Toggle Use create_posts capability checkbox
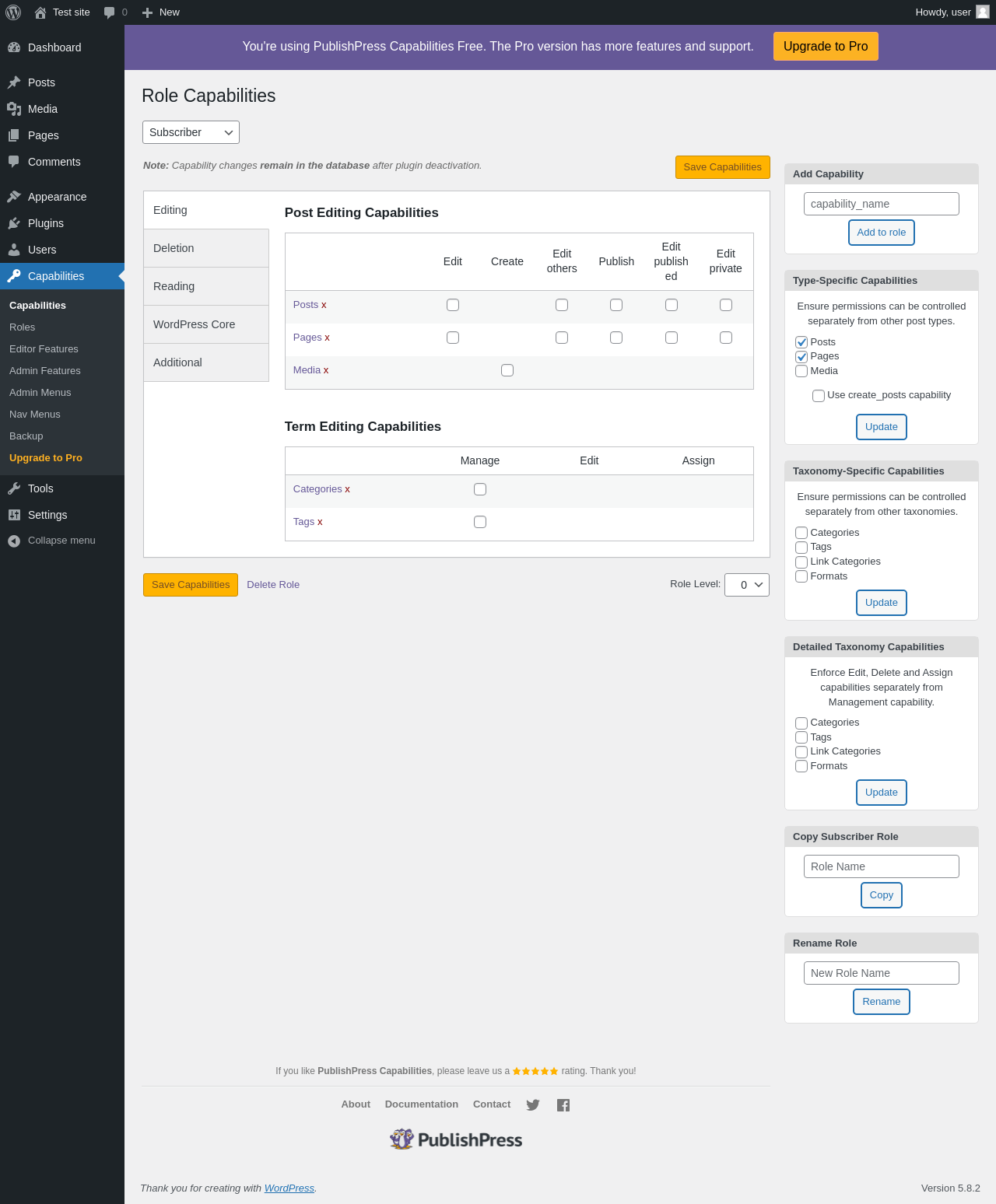 click(819, 396)
